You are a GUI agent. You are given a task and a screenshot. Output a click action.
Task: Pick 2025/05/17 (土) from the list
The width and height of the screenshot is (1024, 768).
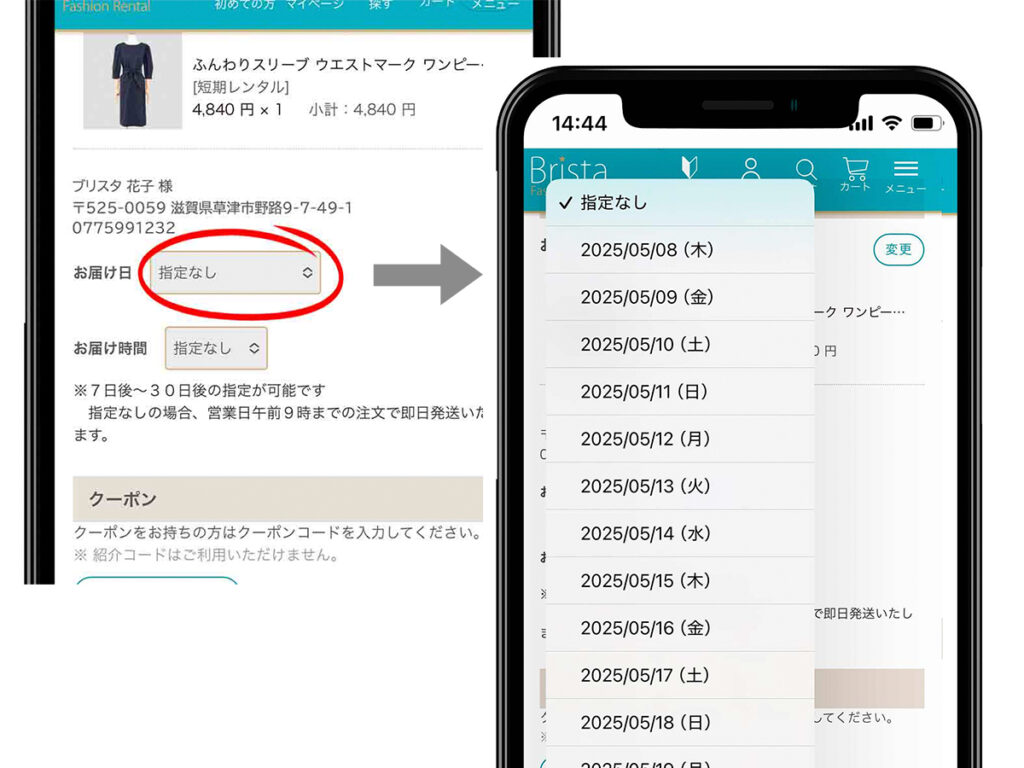tap(680, 676)
